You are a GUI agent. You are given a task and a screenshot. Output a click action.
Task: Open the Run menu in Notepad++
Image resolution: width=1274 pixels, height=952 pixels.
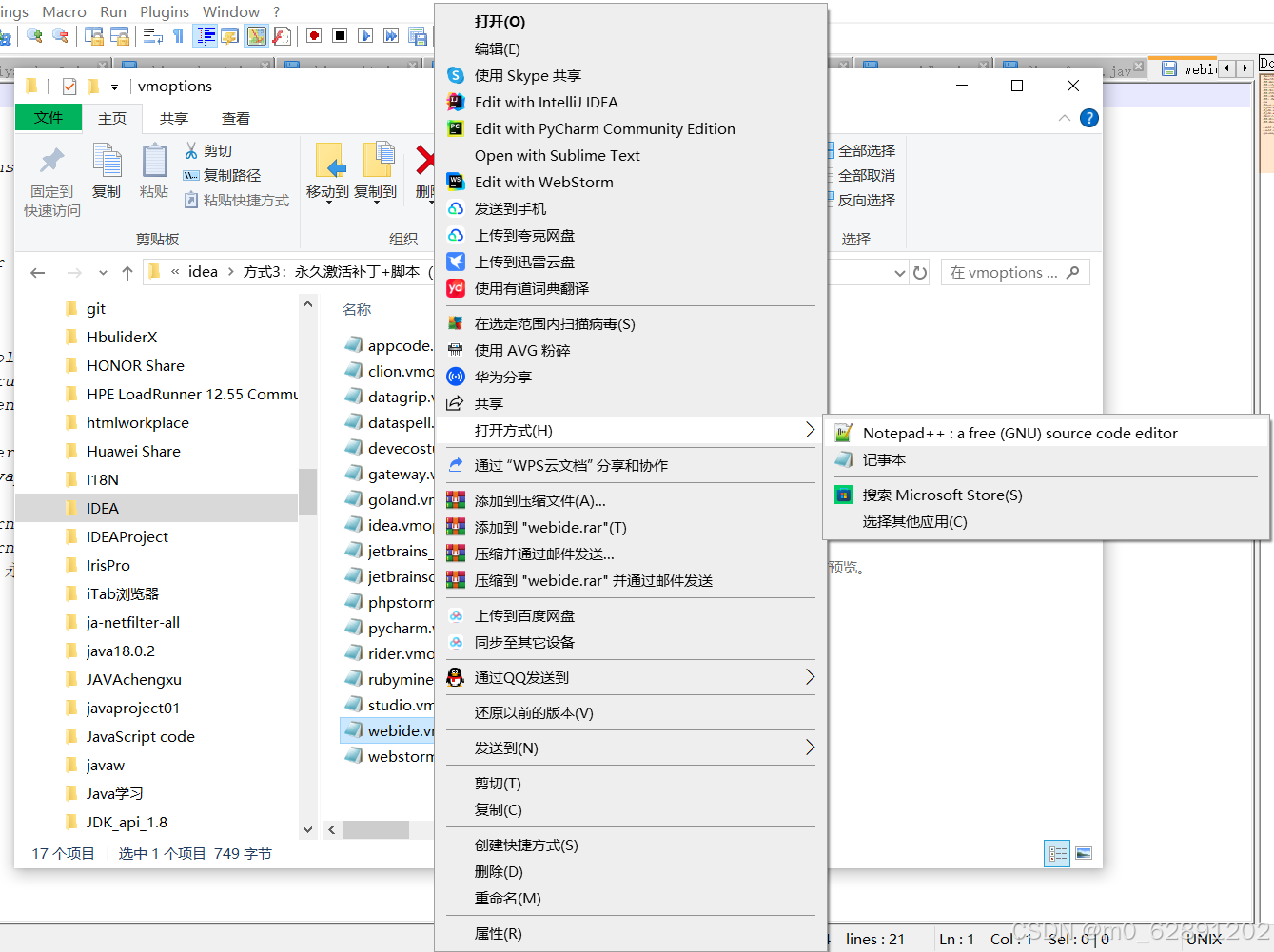tap(113, 11)
